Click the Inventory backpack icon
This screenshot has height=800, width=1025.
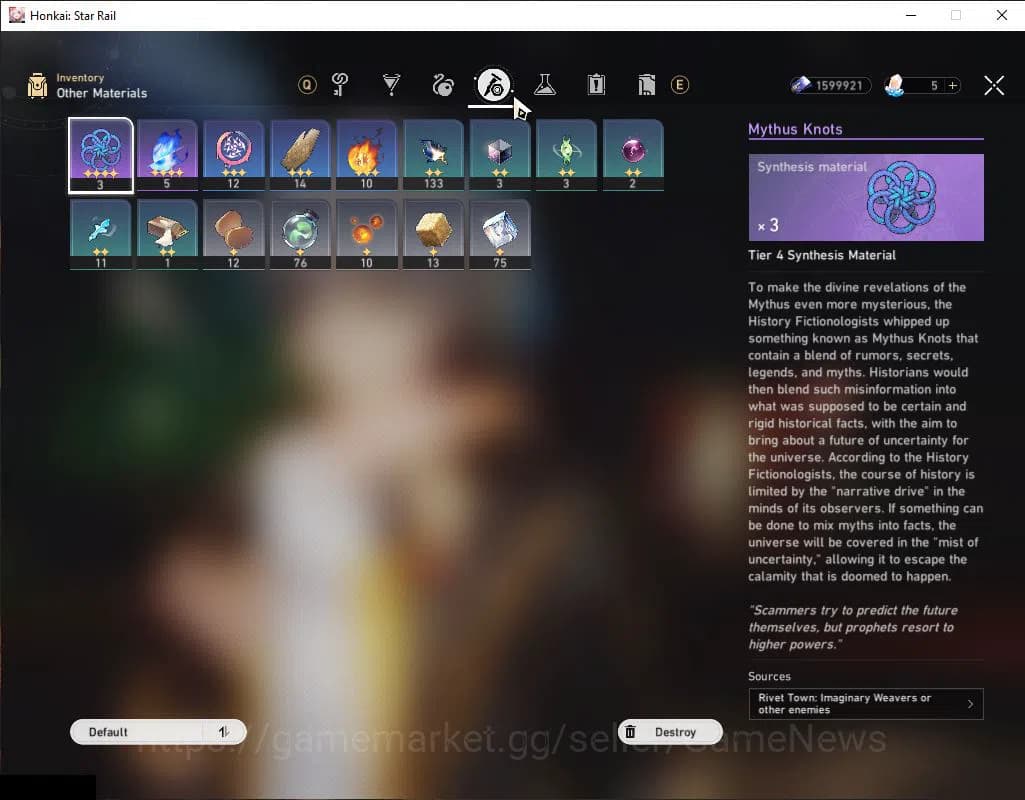coord(37,86)
